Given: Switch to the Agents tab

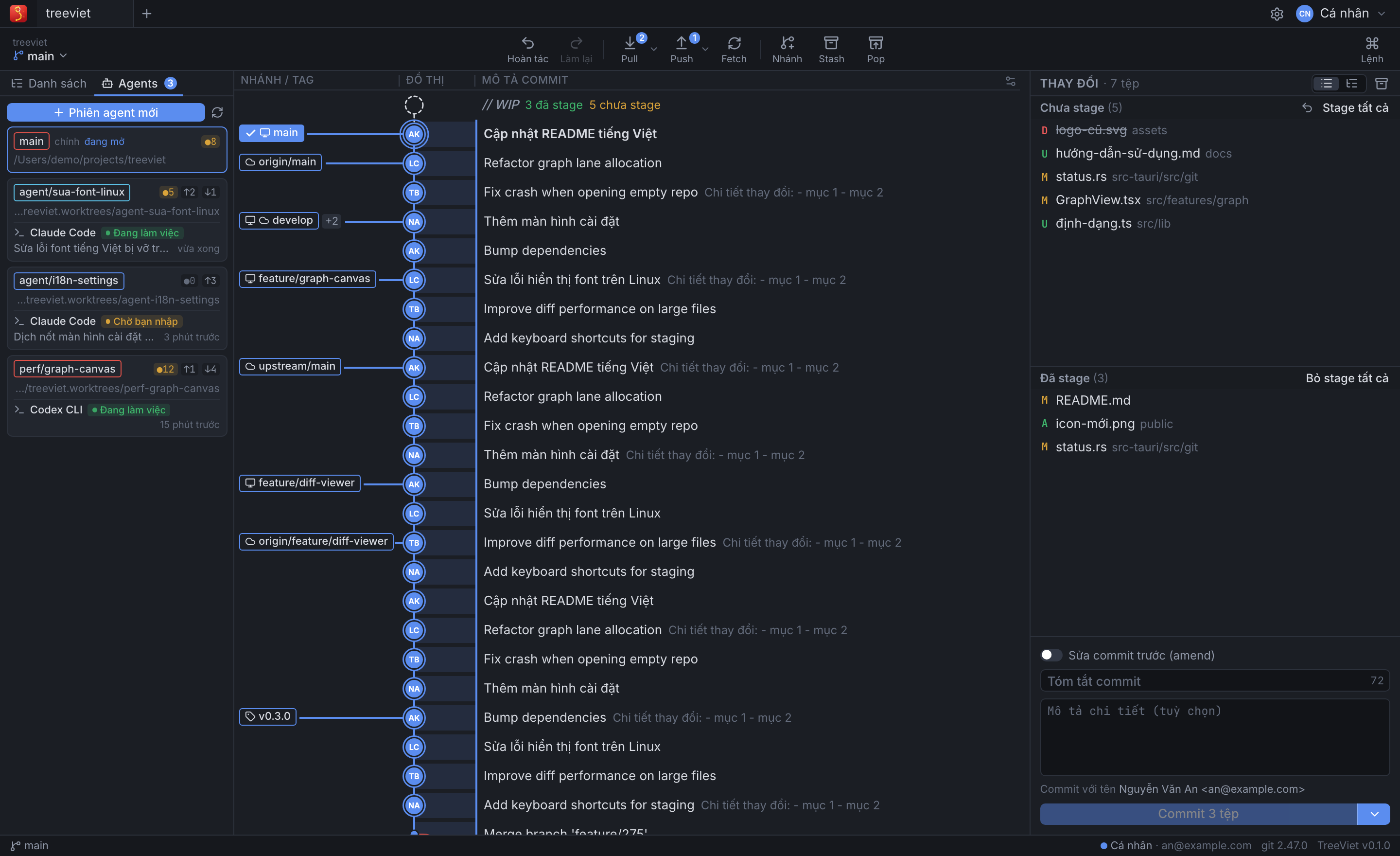Looking at the screenshot, I should (139, 84).
